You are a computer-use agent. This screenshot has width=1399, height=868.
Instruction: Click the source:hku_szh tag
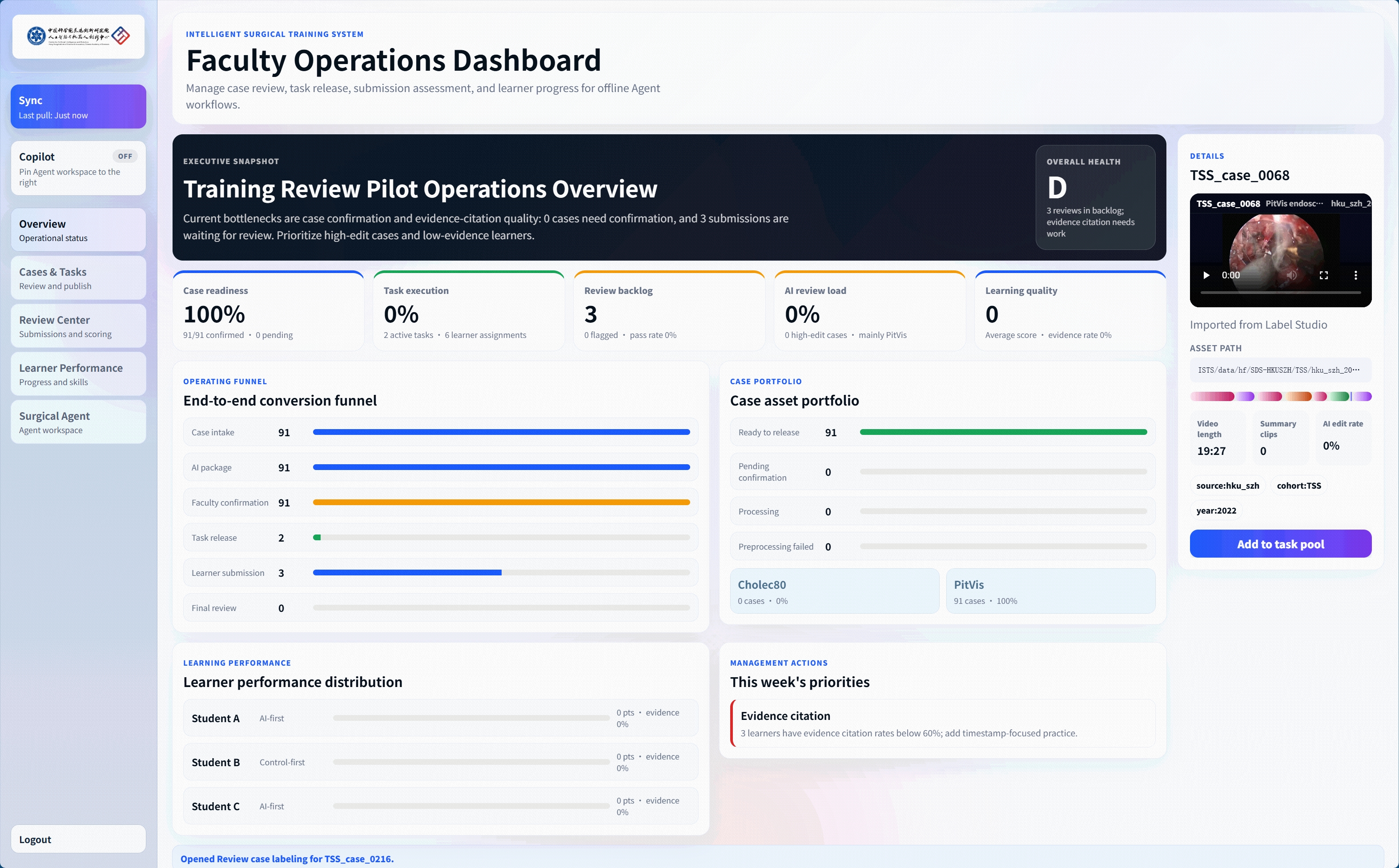tap(1227, 486)
